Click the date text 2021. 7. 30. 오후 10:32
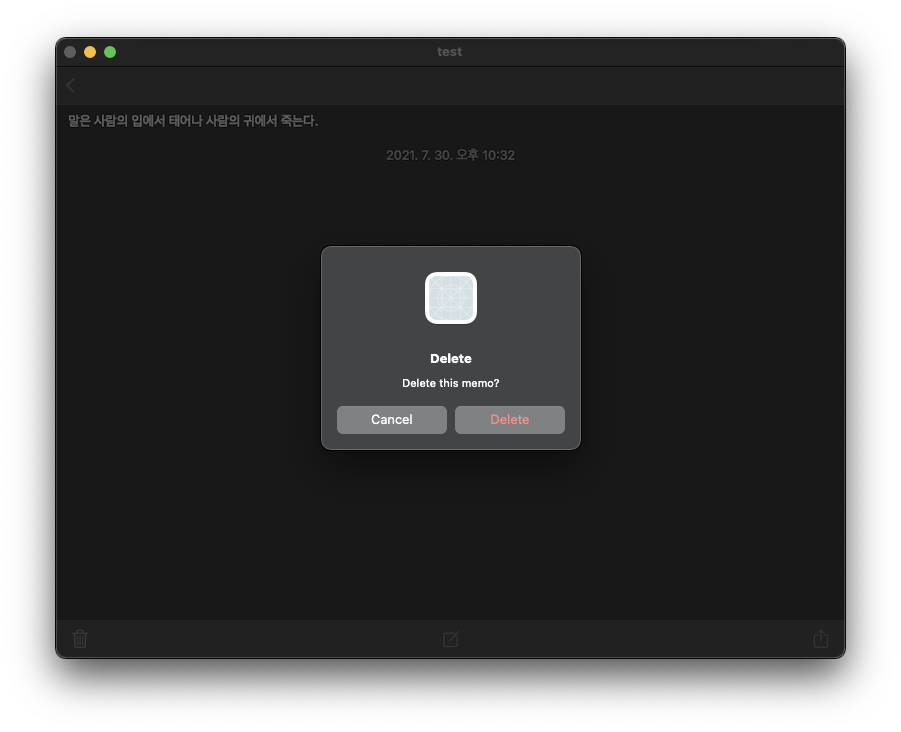Viewport: 901px width, 732px height. (x=450, y=155)
